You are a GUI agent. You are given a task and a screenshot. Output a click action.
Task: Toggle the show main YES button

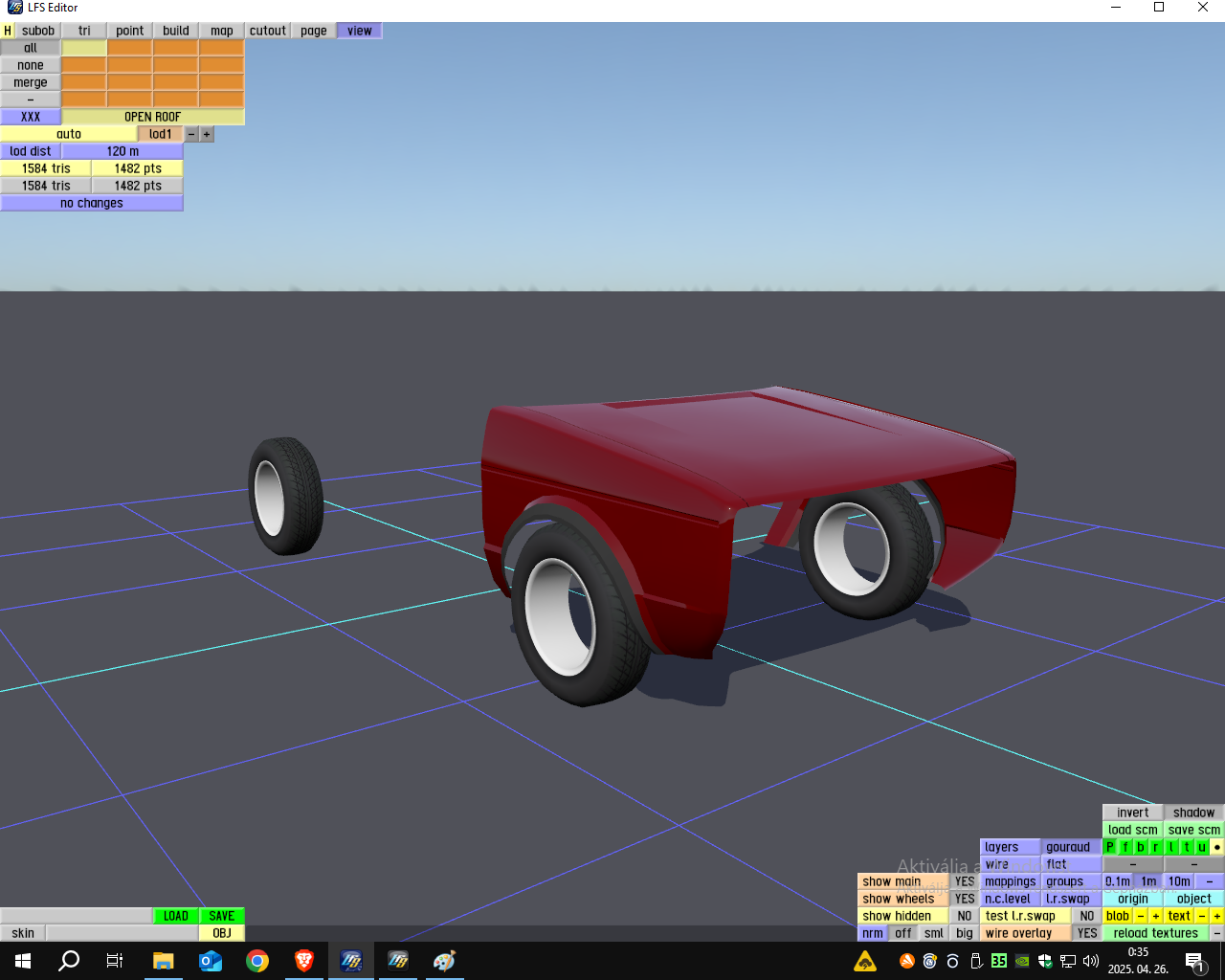965,881
